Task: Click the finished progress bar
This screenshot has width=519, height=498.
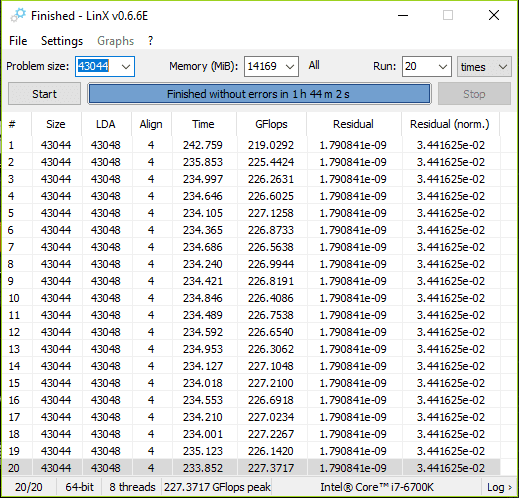Action: (x=259, y=94)
